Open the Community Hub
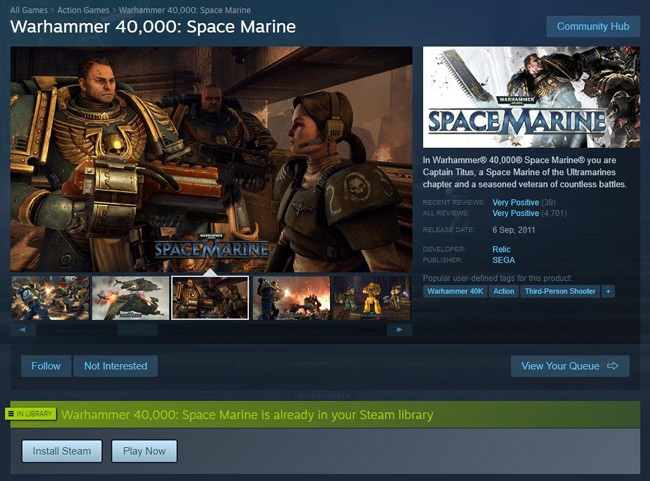This screenshot has width=650, height=481. point(593,27)
